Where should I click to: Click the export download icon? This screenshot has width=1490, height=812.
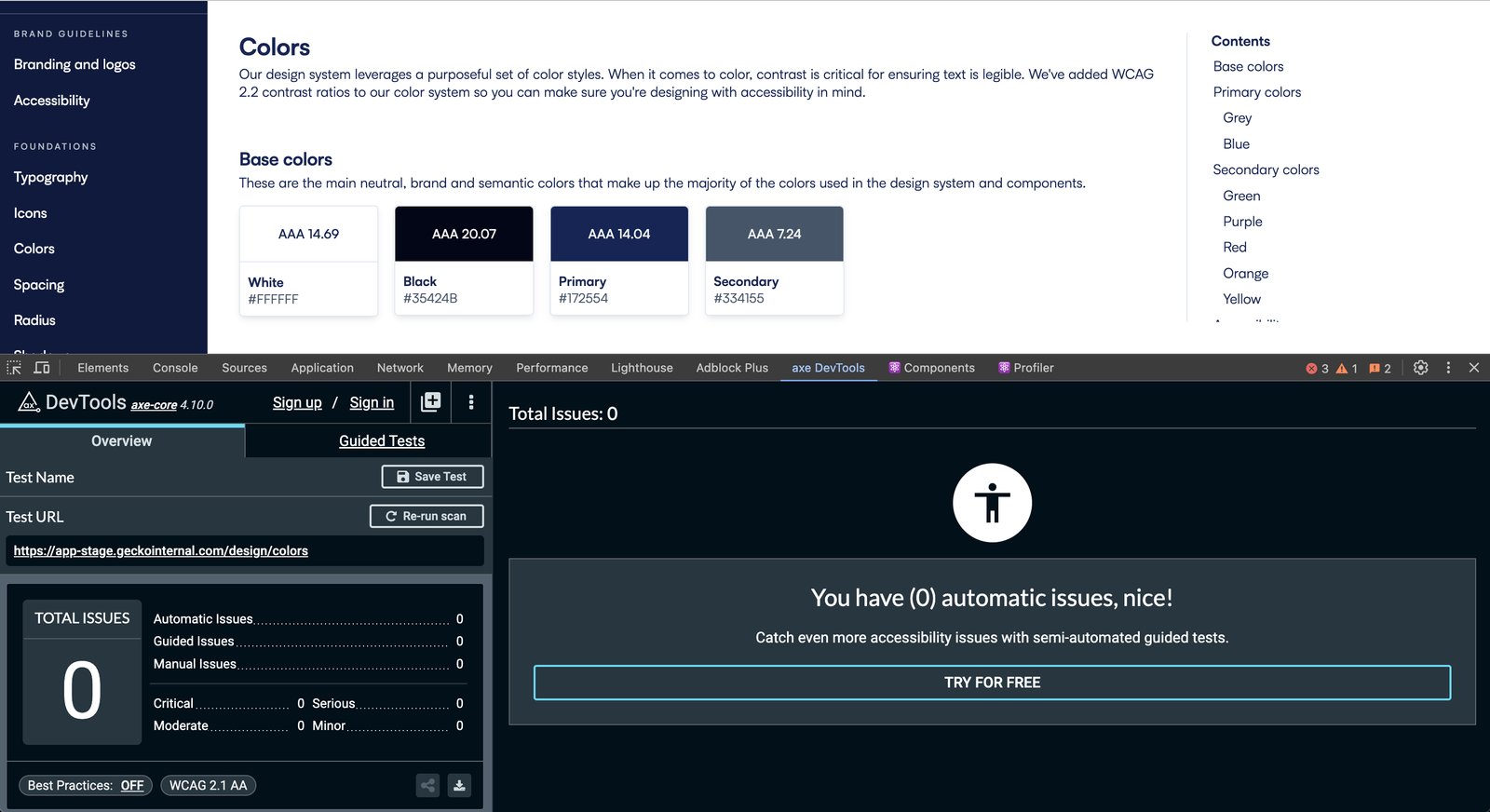tap(459, 786)
